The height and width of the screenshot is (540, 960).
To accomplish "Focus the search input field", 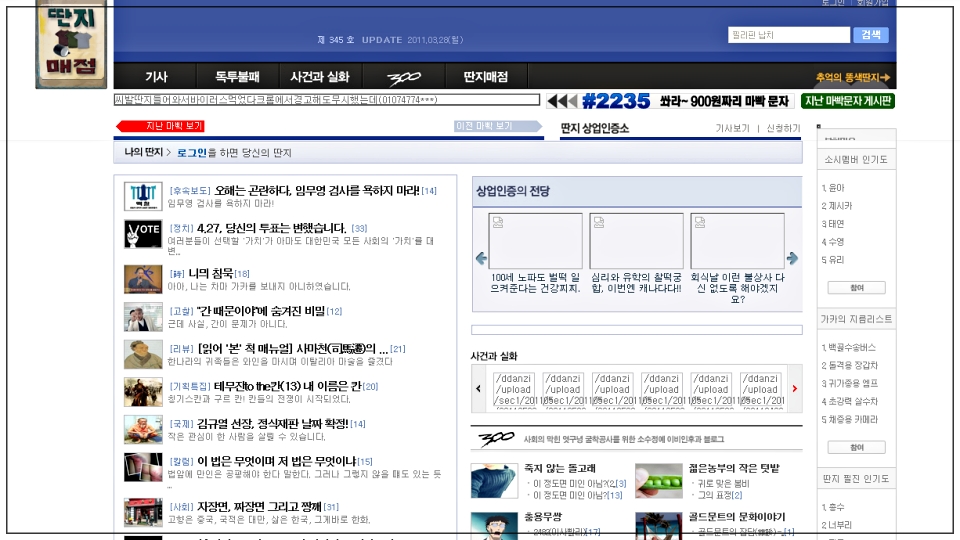I will click(x=789, y=35).
